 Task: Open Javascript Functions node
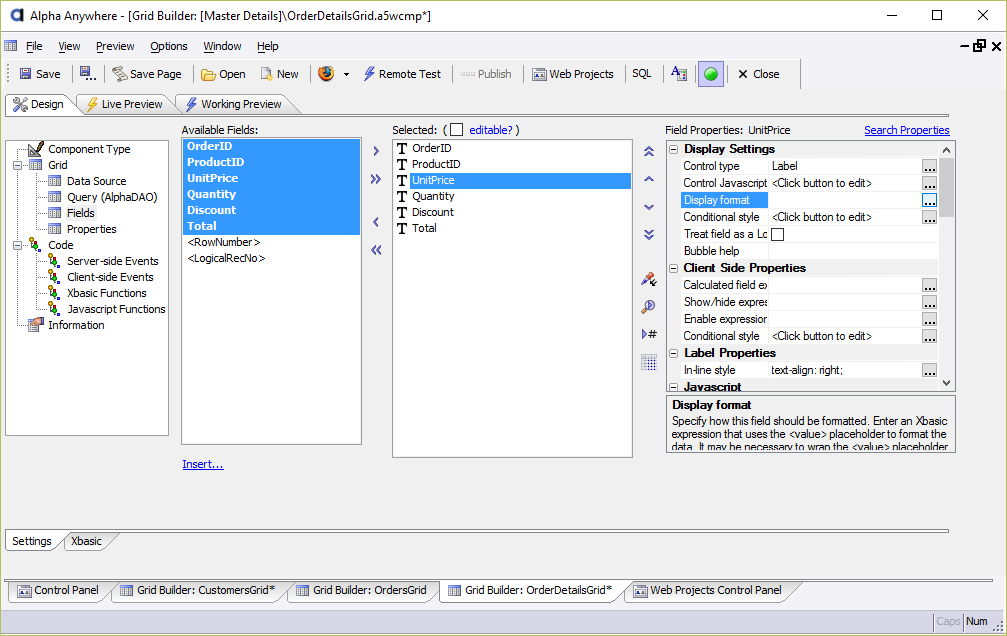[x=116, y=309]
